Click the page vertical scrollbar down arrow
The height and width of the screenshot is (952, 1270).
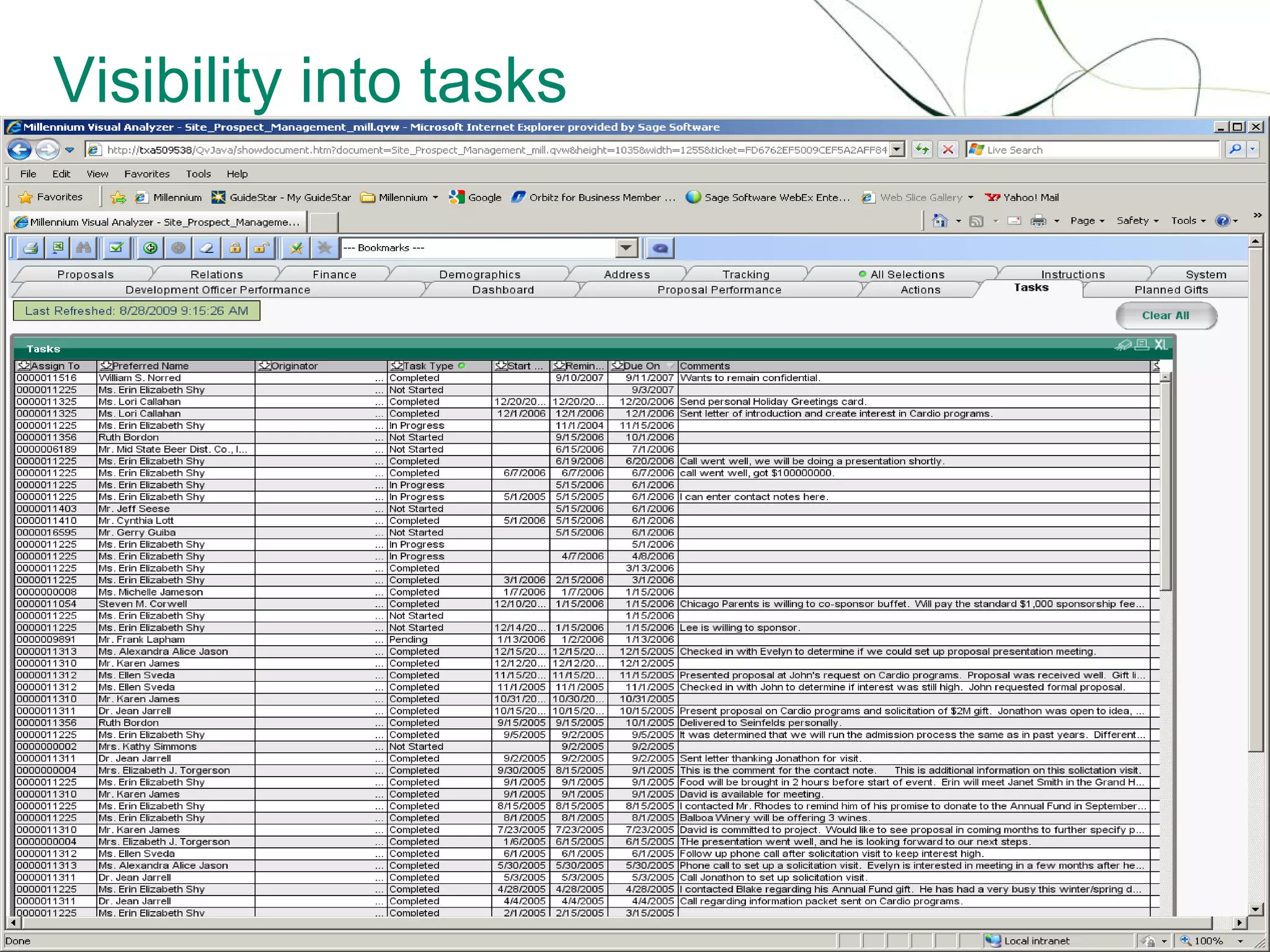[x=1256, y=909]
